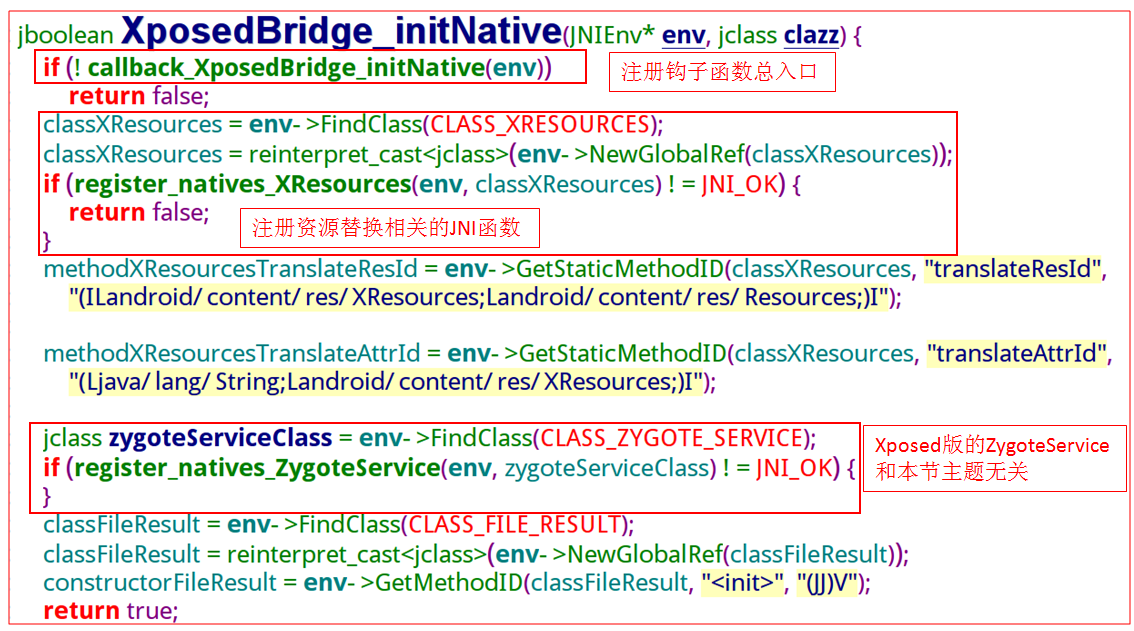Click the clazz parameter name
1134x631 pixels.
[811, 35]
